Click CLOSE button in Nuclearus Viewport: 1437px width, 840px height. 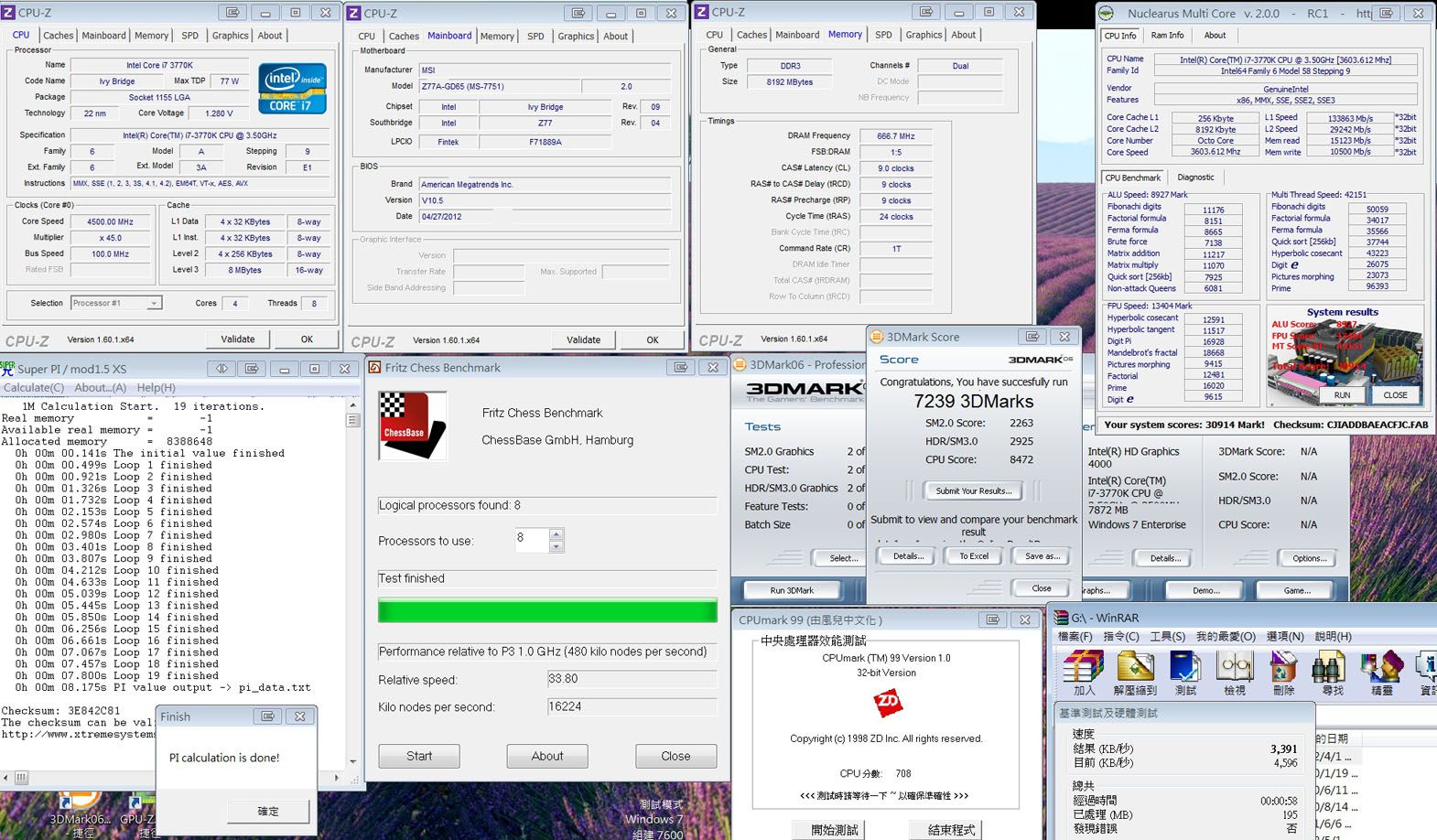click(x=1395, y=394)
